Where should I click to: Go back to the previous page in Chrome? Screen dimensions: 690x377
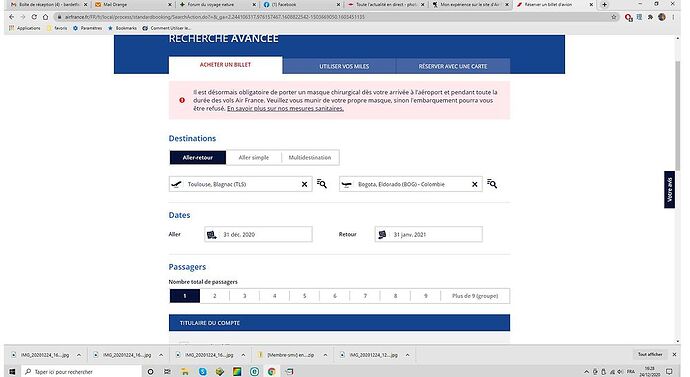pos(11,17)
